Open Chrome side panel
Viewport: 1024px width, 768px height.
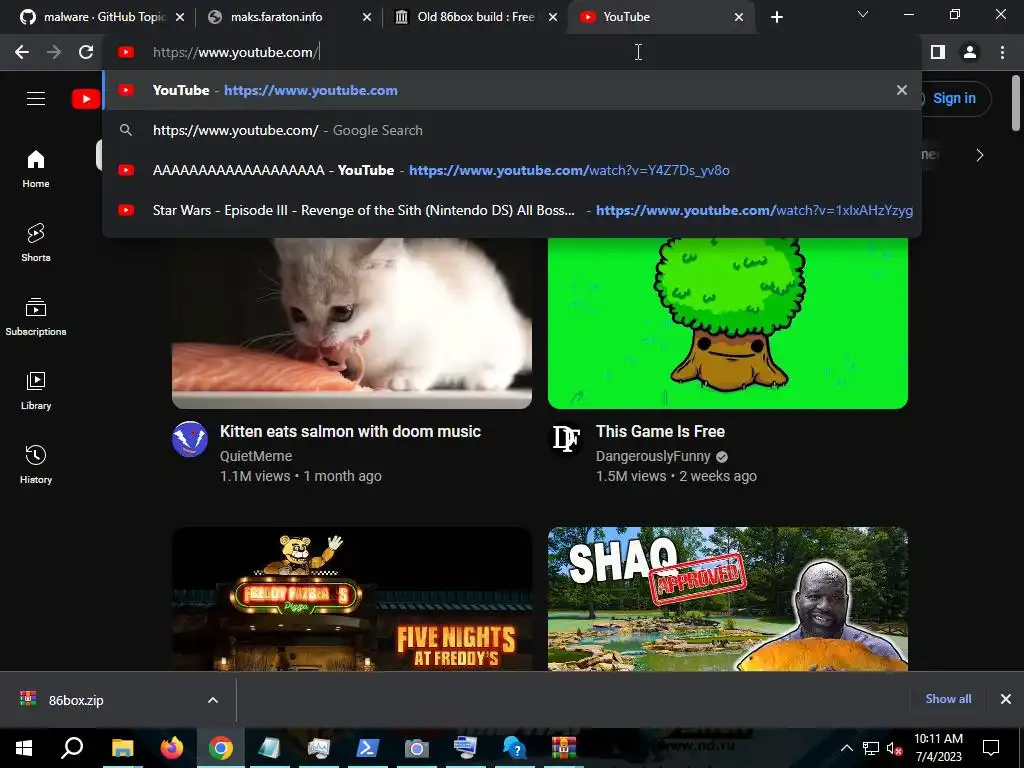tap(938, 52)
